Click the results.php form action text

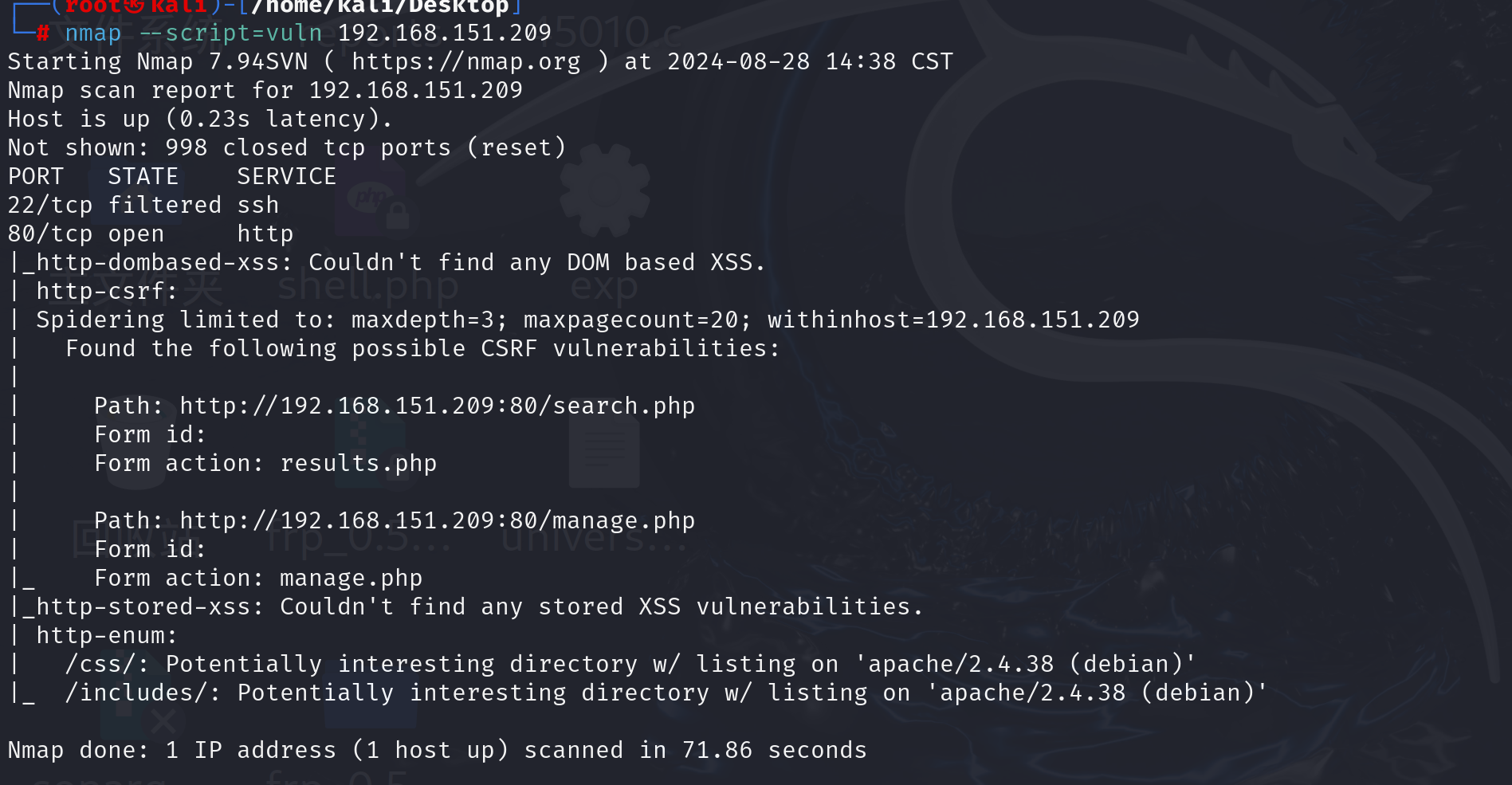tap(358, 463)
